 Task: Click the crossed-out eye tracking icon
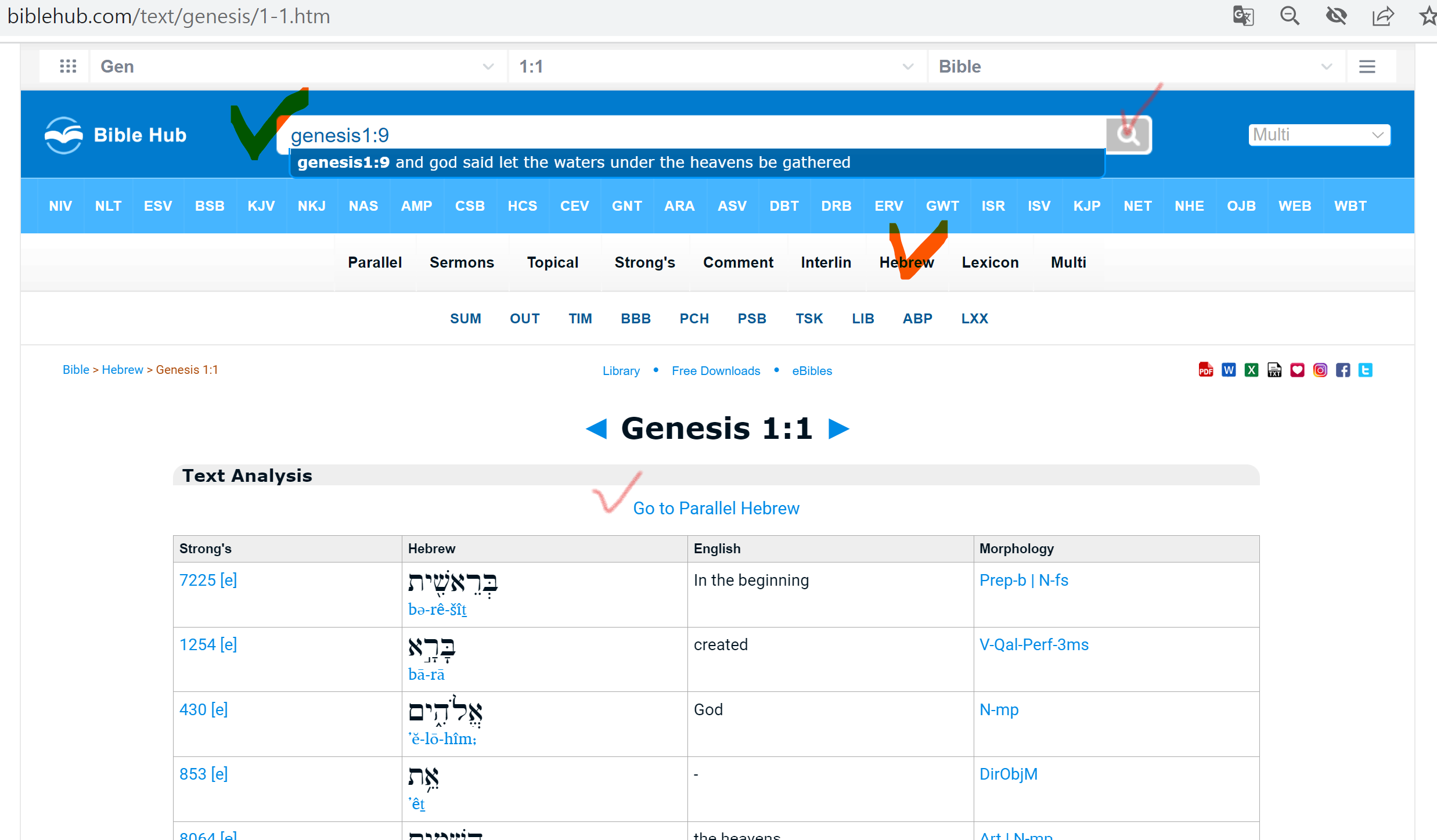pyautogui.click(x=1336, y=16)
